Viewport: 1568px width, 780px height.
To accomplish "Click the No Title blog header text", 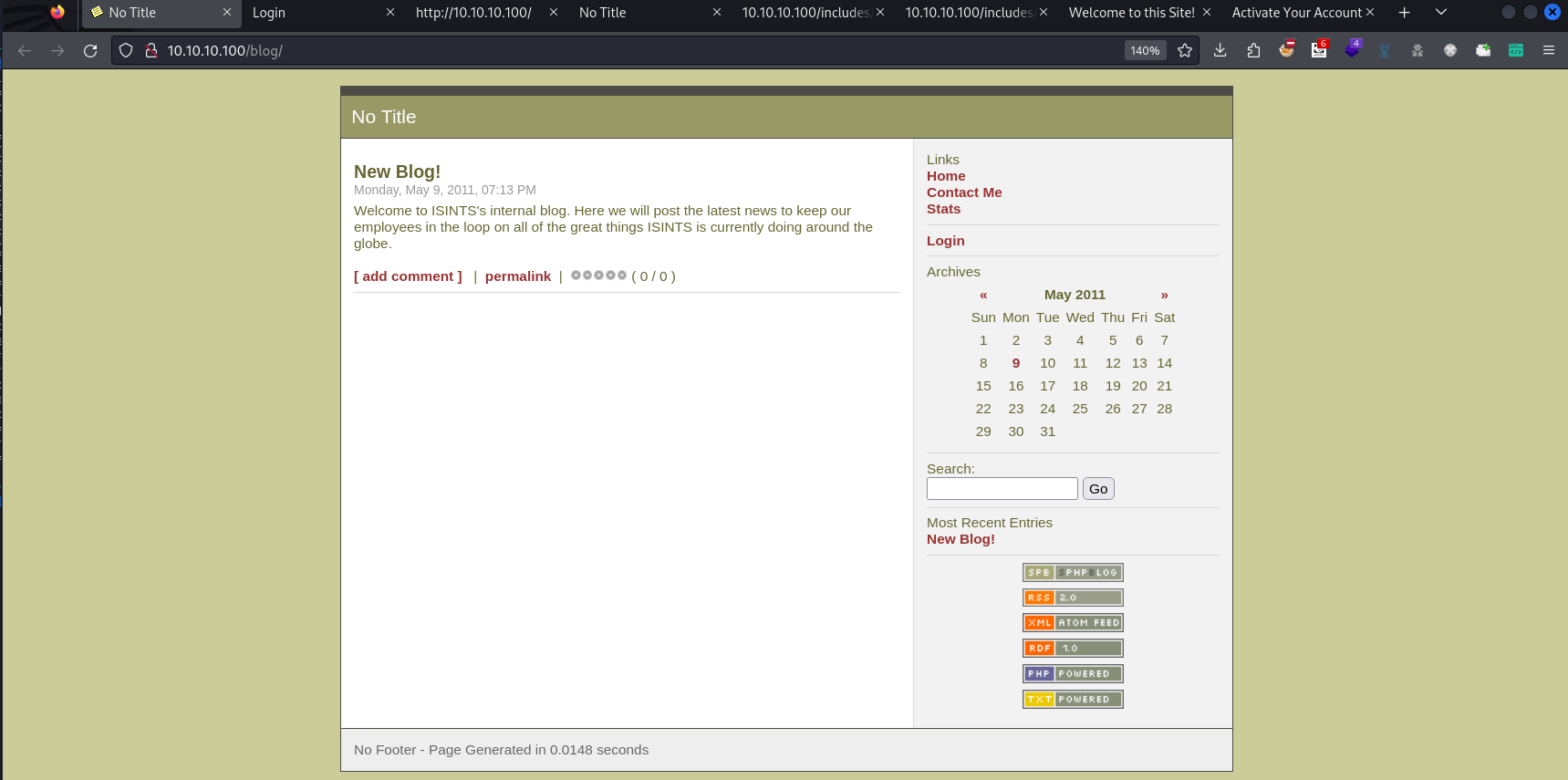I will (x=384, y=117).
